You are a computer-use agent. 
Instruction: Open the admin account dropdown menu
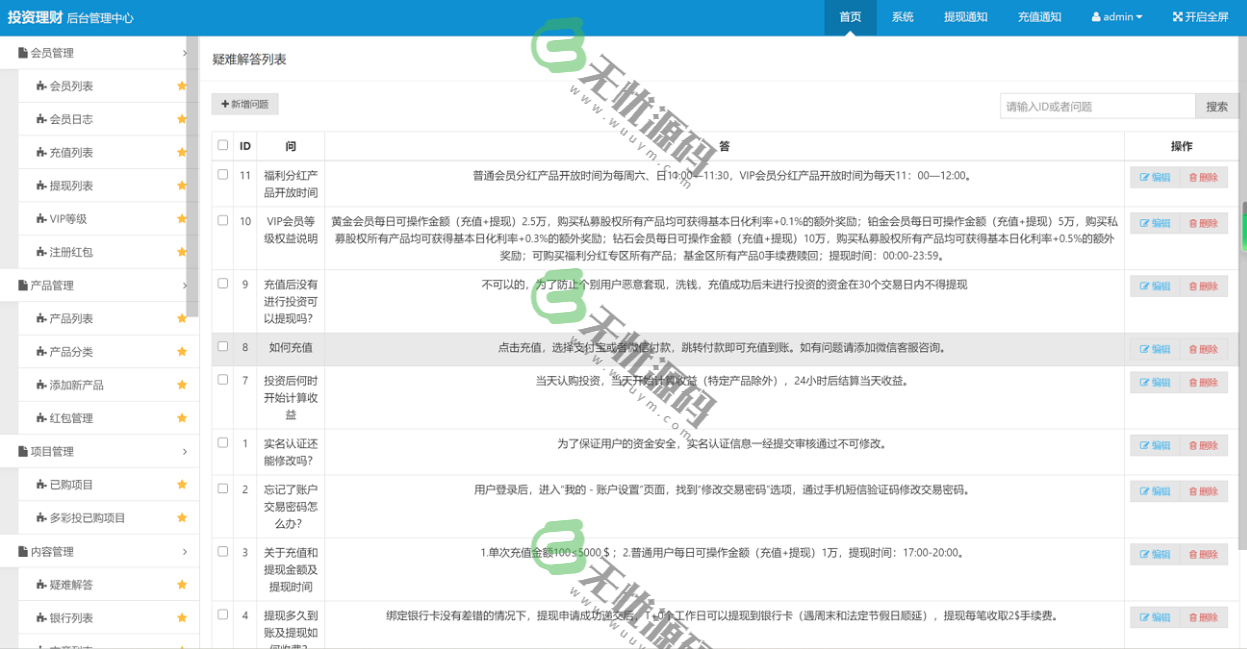[x=1116, y=17]
